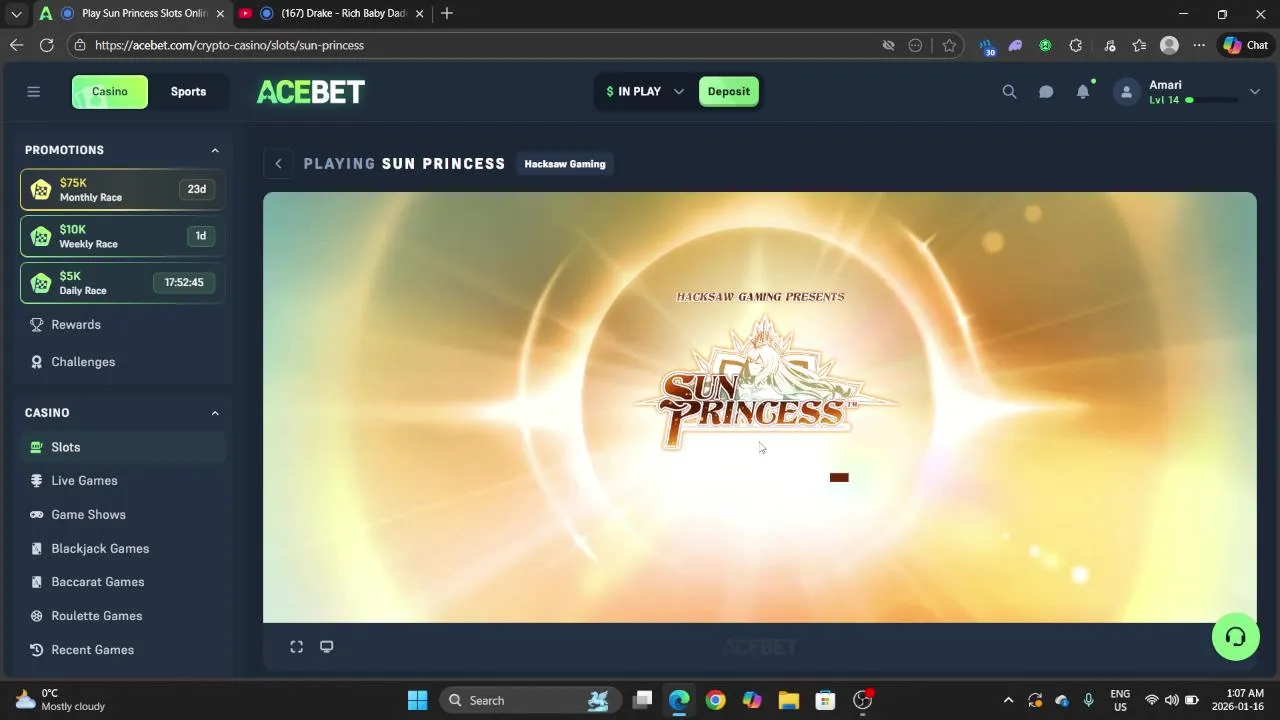Open the $75K Monthly Race
The image size is (1280, 720).
point(122,189)
